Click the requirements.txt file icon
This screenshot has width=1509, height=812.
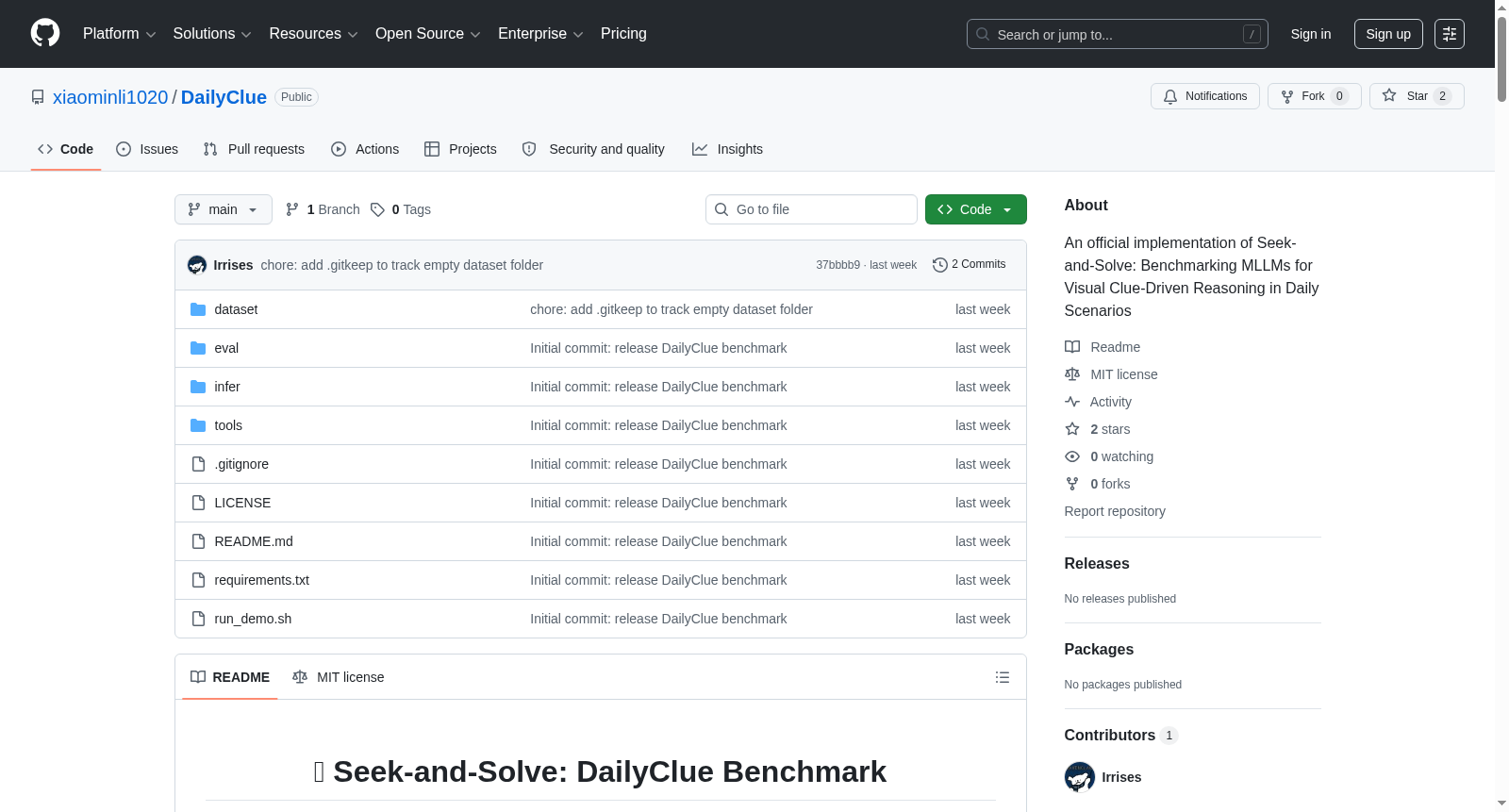[x=198, y=580]
